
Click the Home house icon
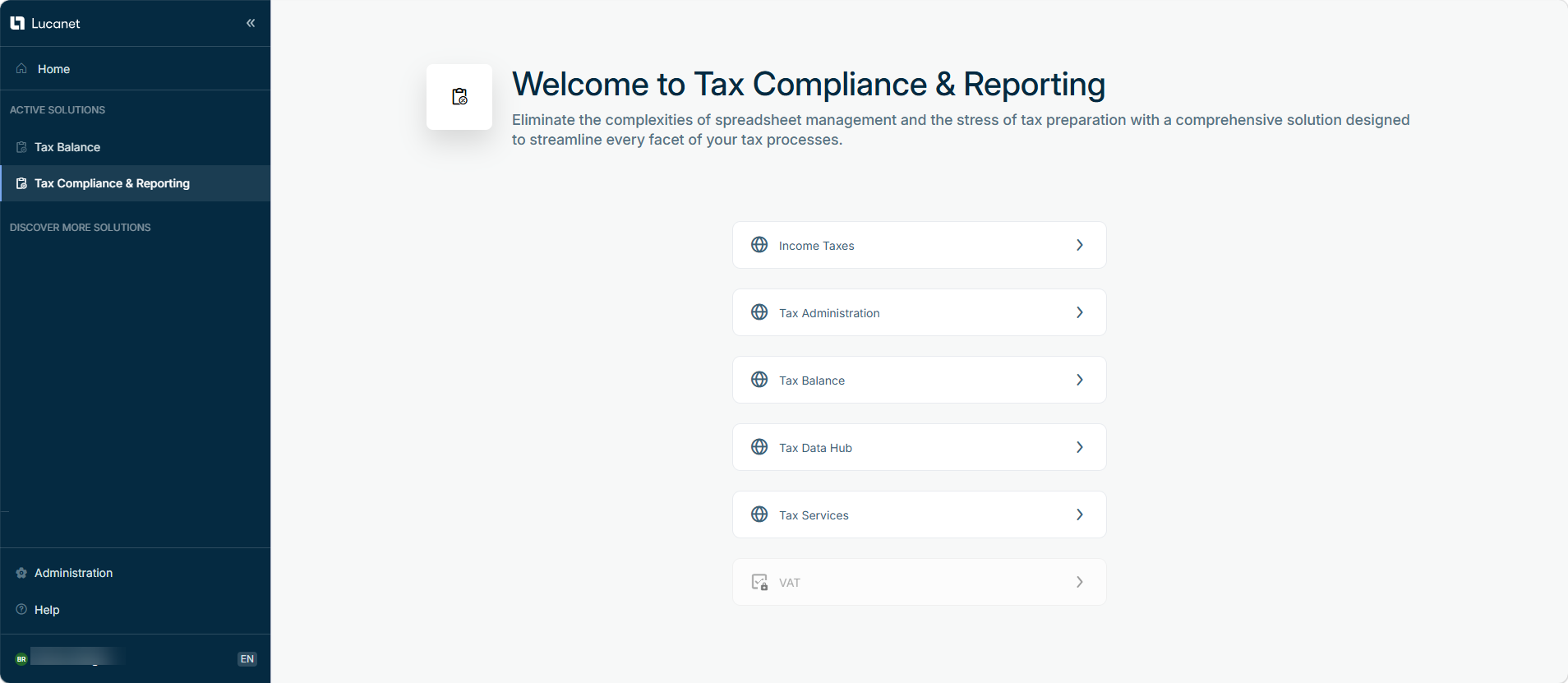21,69
